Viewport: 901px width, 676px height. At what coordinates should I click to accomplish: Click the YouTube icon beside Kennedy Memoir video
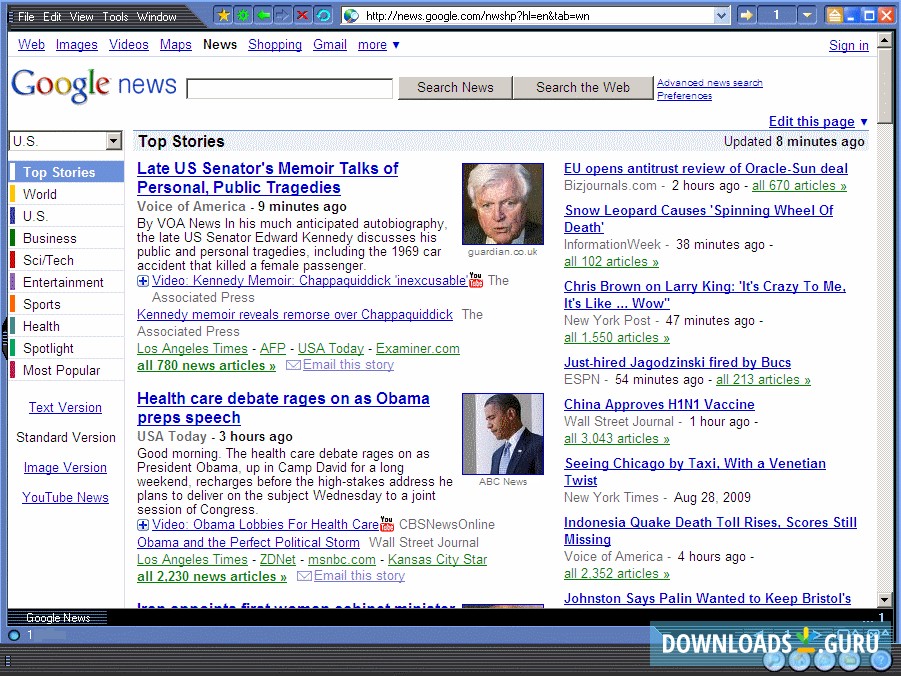click(476, 280)
